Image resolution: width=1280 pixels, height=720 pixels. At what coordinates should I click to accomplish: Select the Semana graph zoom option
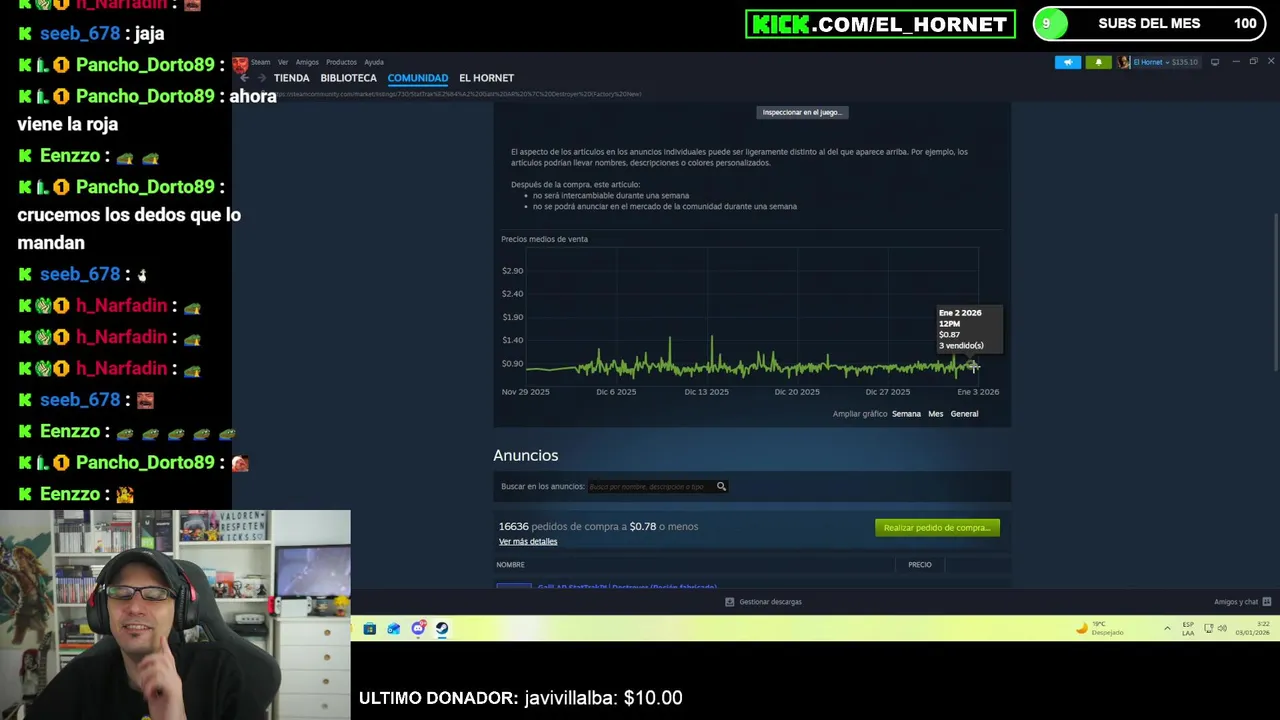point(906,414)
